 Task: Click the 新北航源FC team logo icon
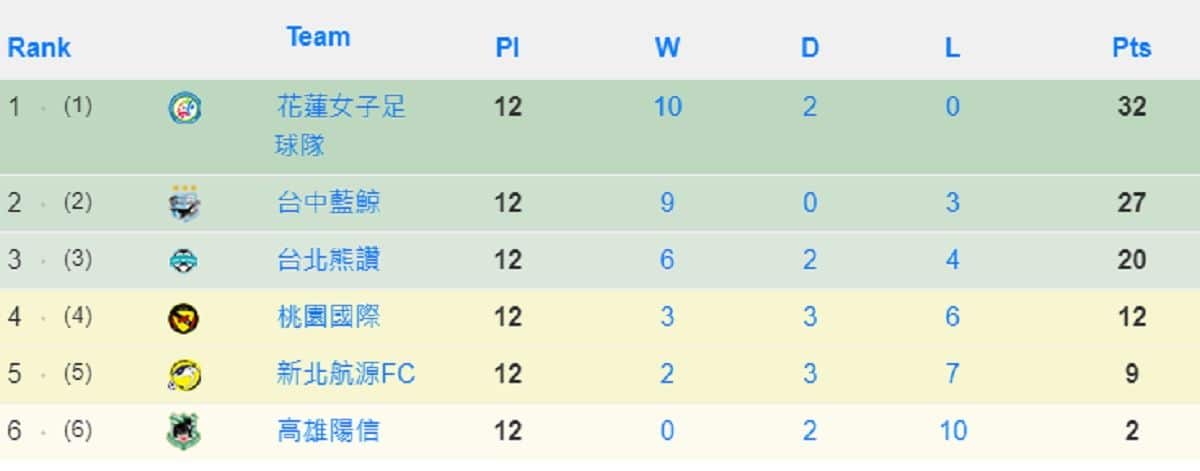click(x=185, y=375)
